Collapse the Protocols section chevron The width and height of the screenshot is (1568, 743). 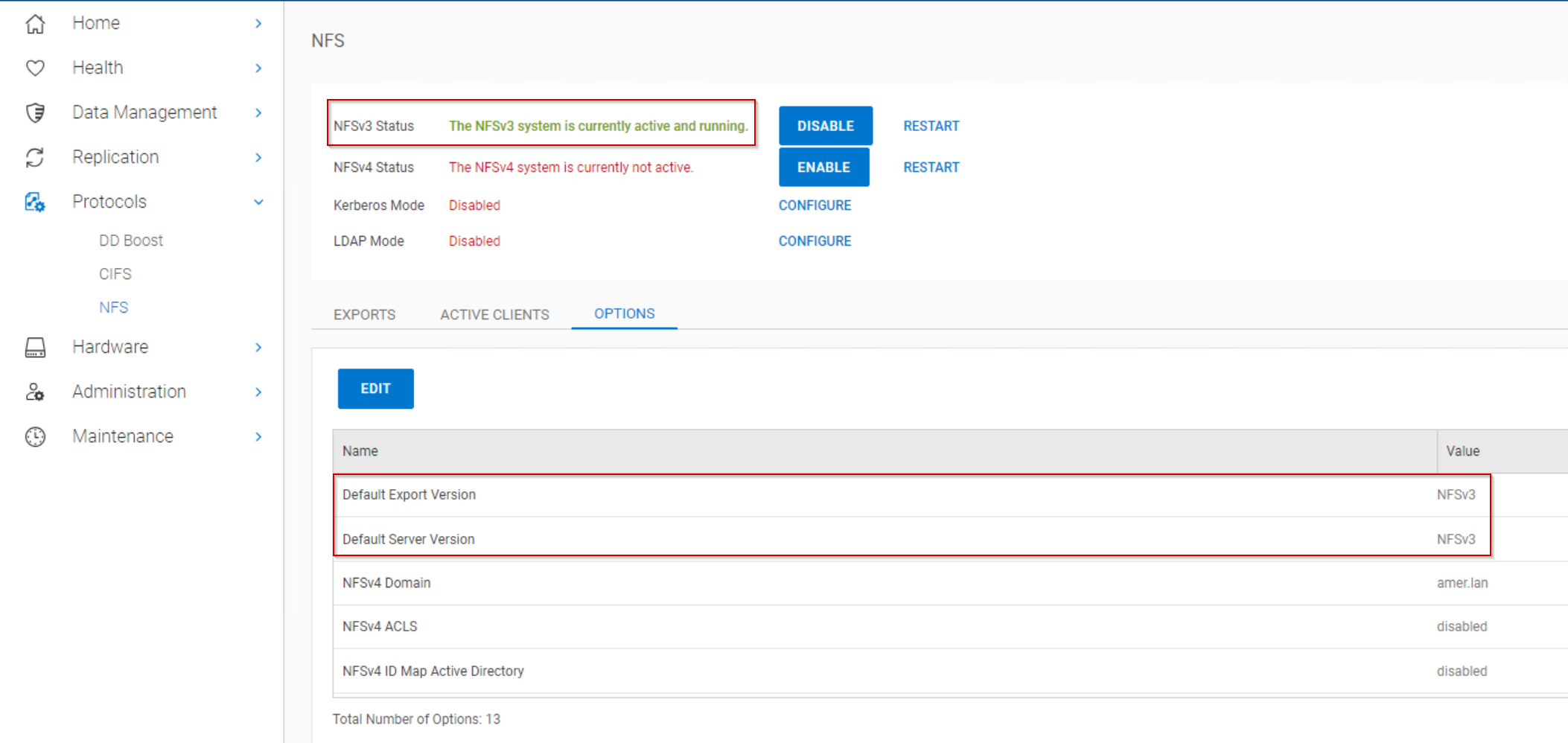258,202
